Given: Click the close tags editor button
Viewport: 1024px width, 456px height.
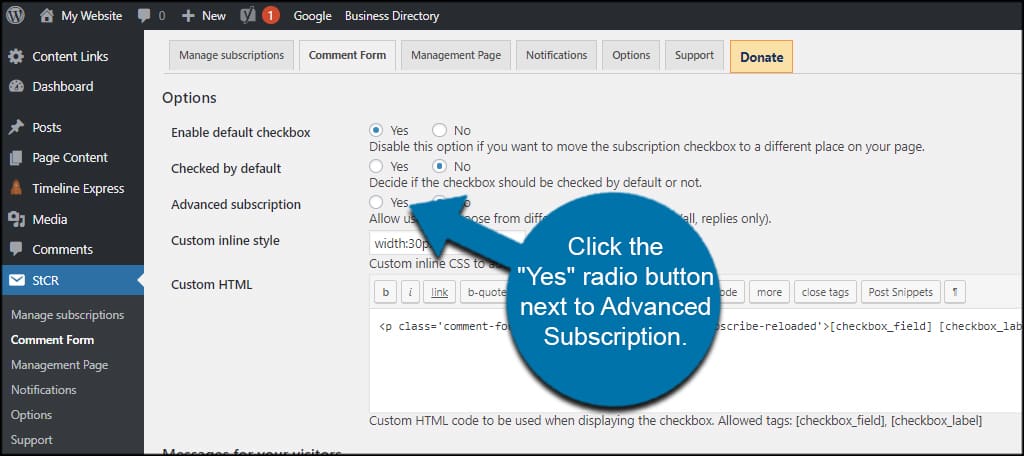Looking at the screenshot, I should click(825, 292).
